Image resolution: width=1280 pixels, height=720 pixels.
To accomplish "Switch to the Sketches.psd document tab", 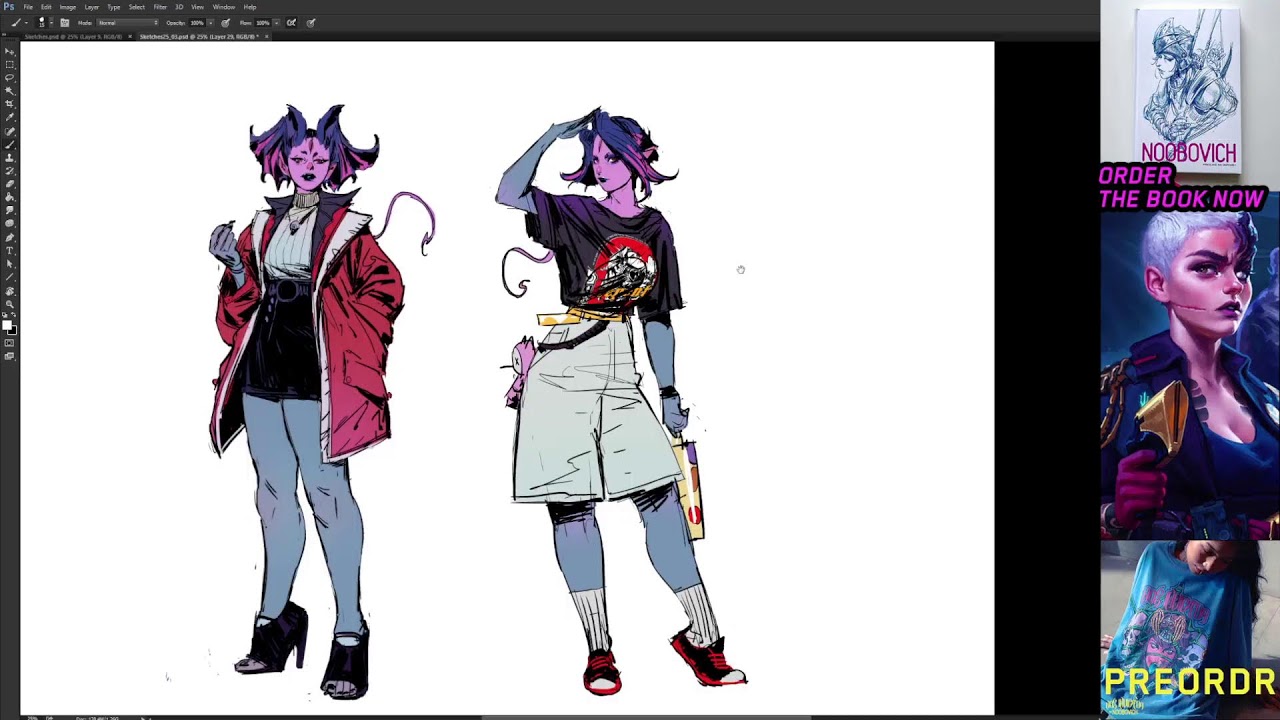I will (x=73, y=36).
